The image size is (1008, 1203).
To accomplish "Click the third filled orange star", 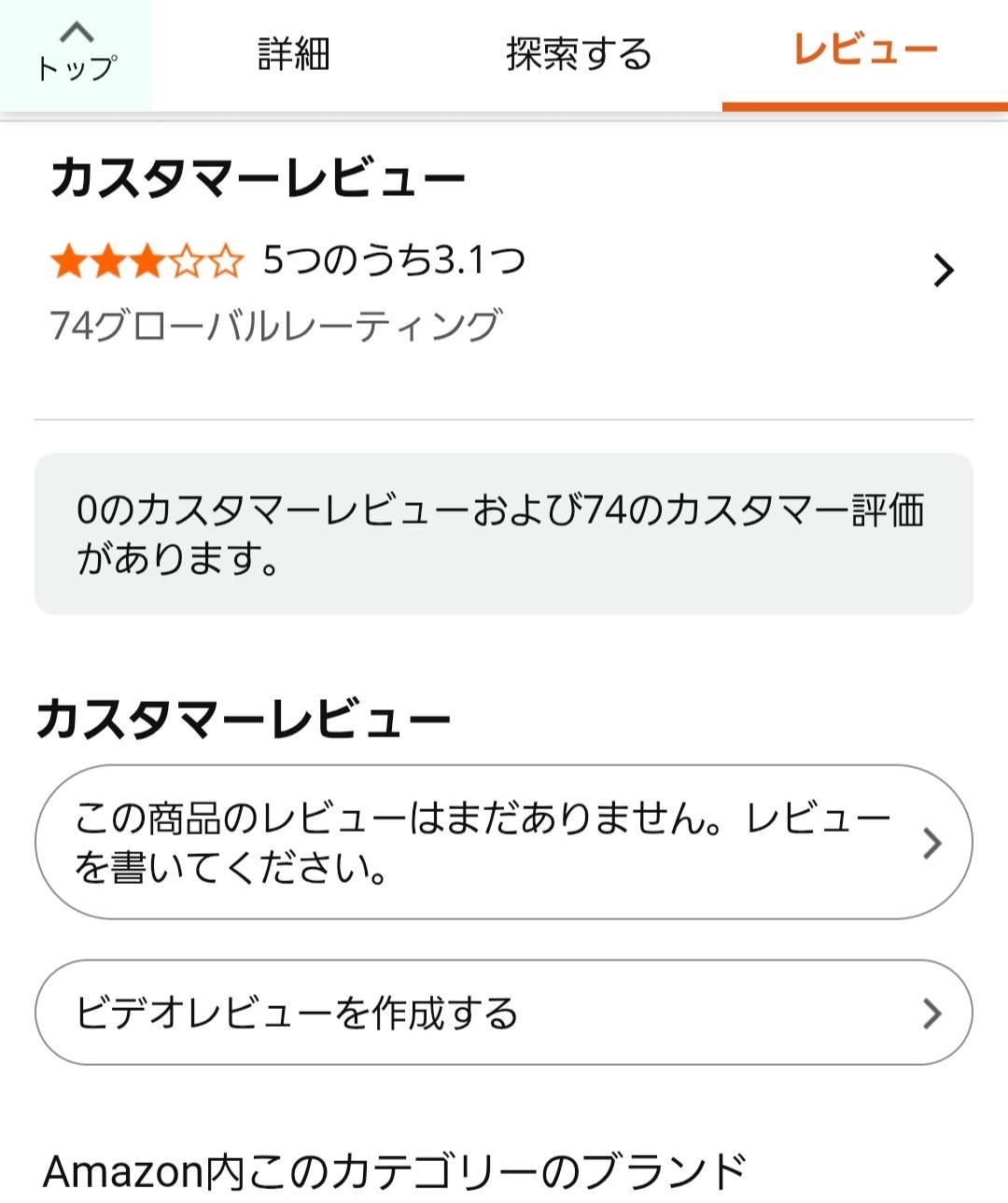I will click(147, 262).
